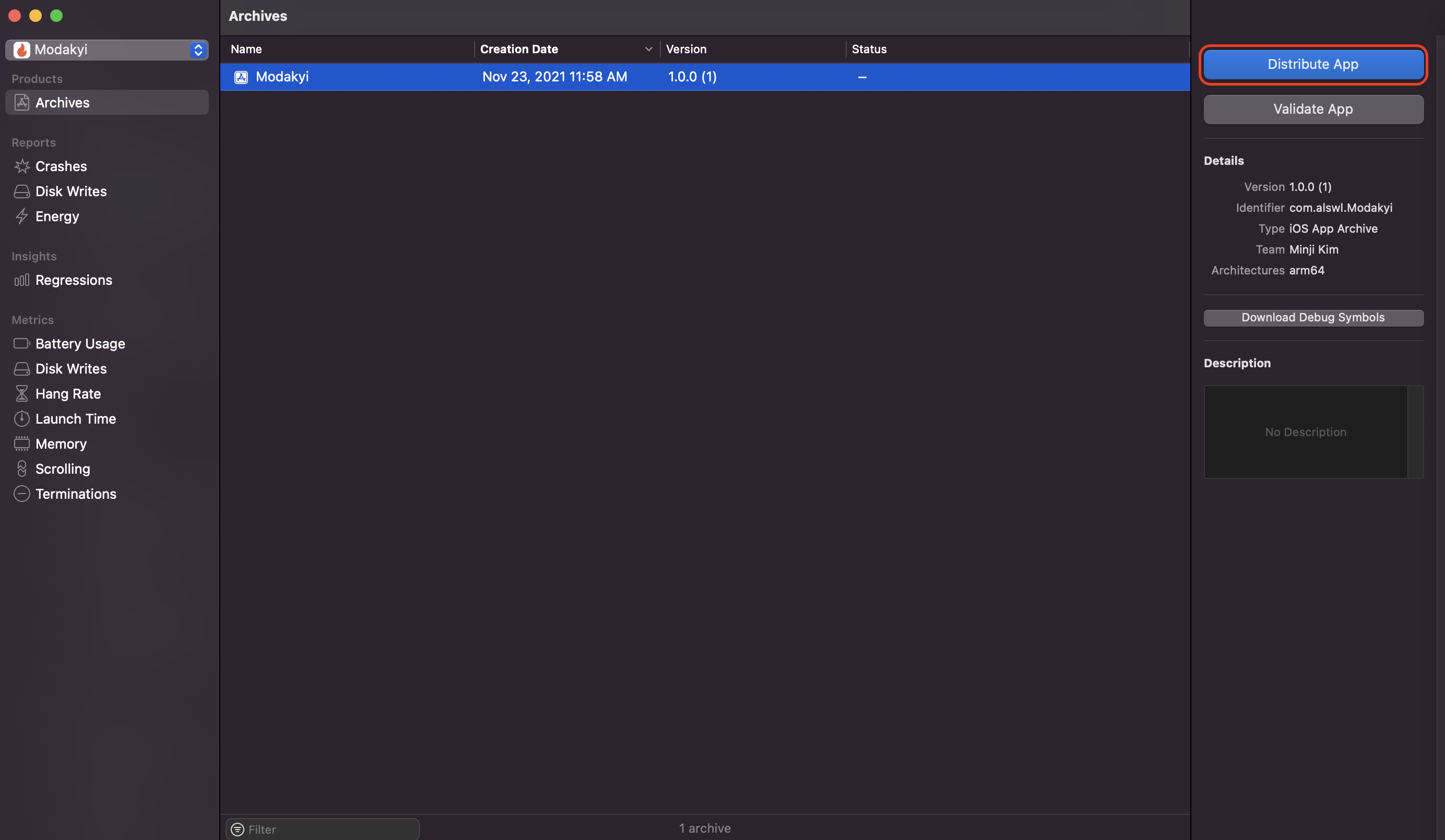This screenshot has width=1445, height=840.
Task: Click the Modakyi archive row app icon
Action: tap(241, 77)
